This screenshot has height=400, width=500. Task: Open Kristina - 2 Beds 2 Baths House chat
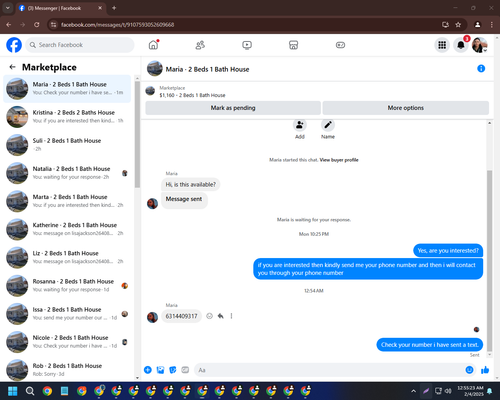(x=67, y=117)
